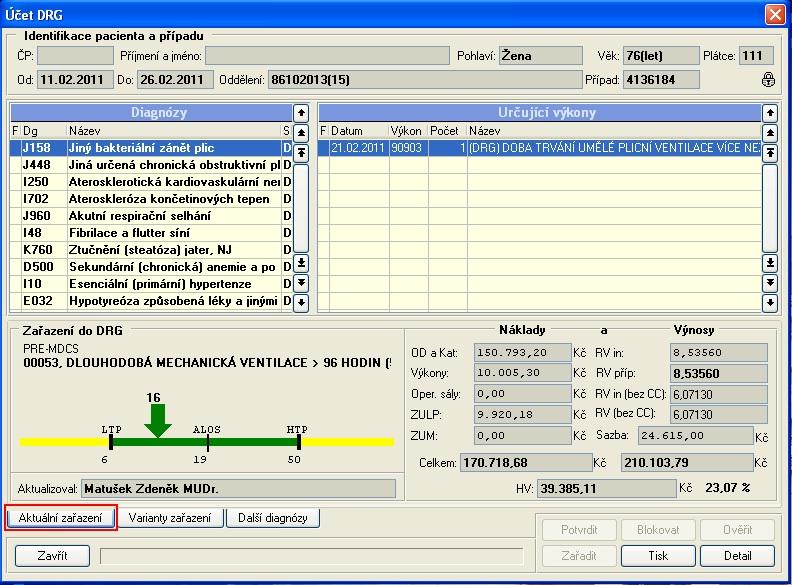
Task: Určující výkony list: click double arrow page-up button
Action: 770,133
